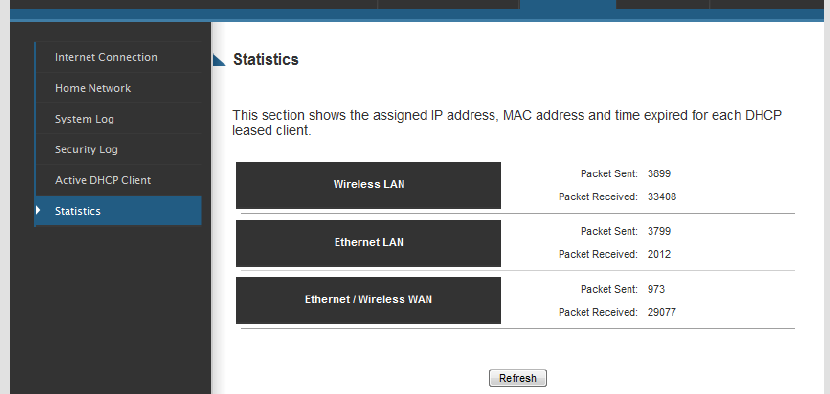
Task: Click the Statistics page heading text
Action: [x=266, y=59]
